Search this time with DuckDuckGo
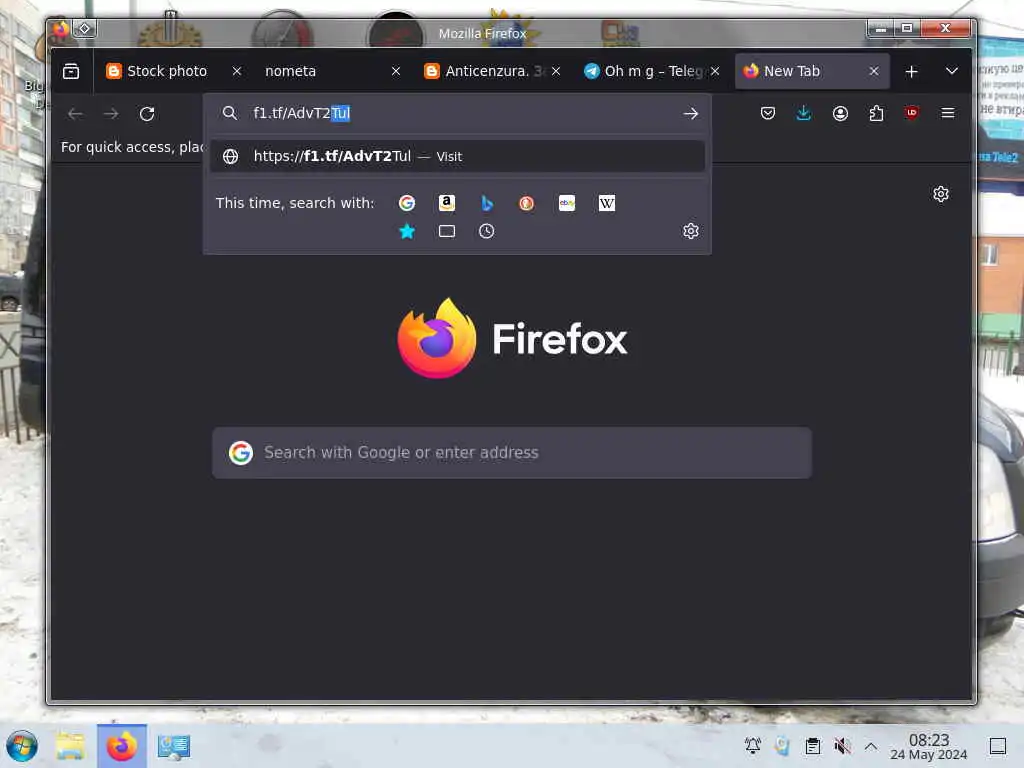The height and width of the screenshot is (768, 1024). 526,203
